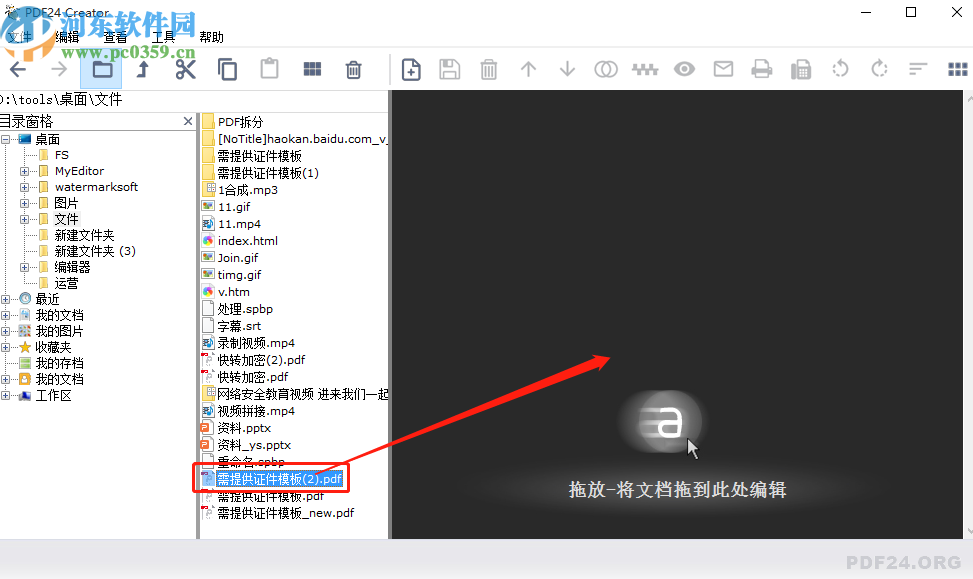Create a new document using the plus icon
The image size is (973, 579).
tap(411, 69)
